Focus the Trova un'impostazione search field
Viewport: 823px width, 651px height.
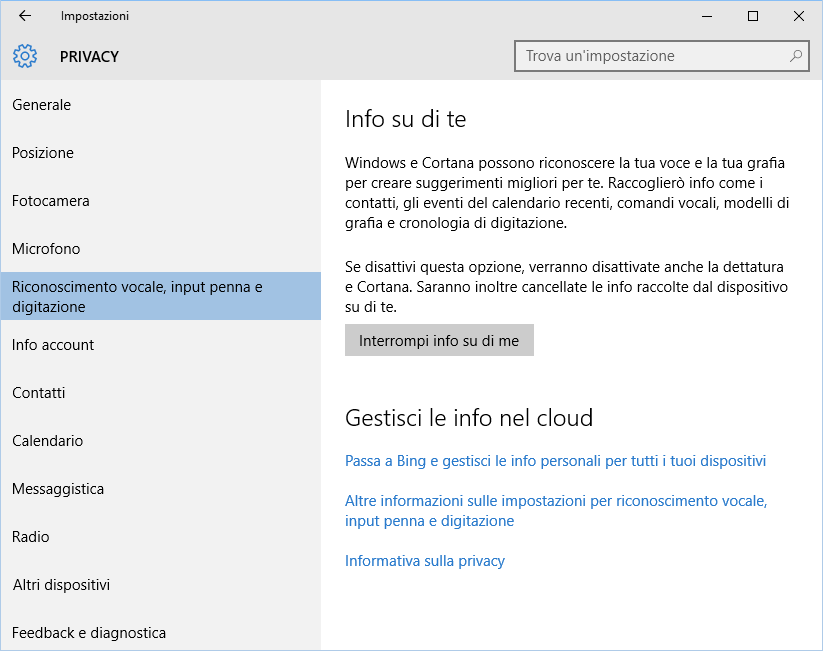click(x=661, y=56)
